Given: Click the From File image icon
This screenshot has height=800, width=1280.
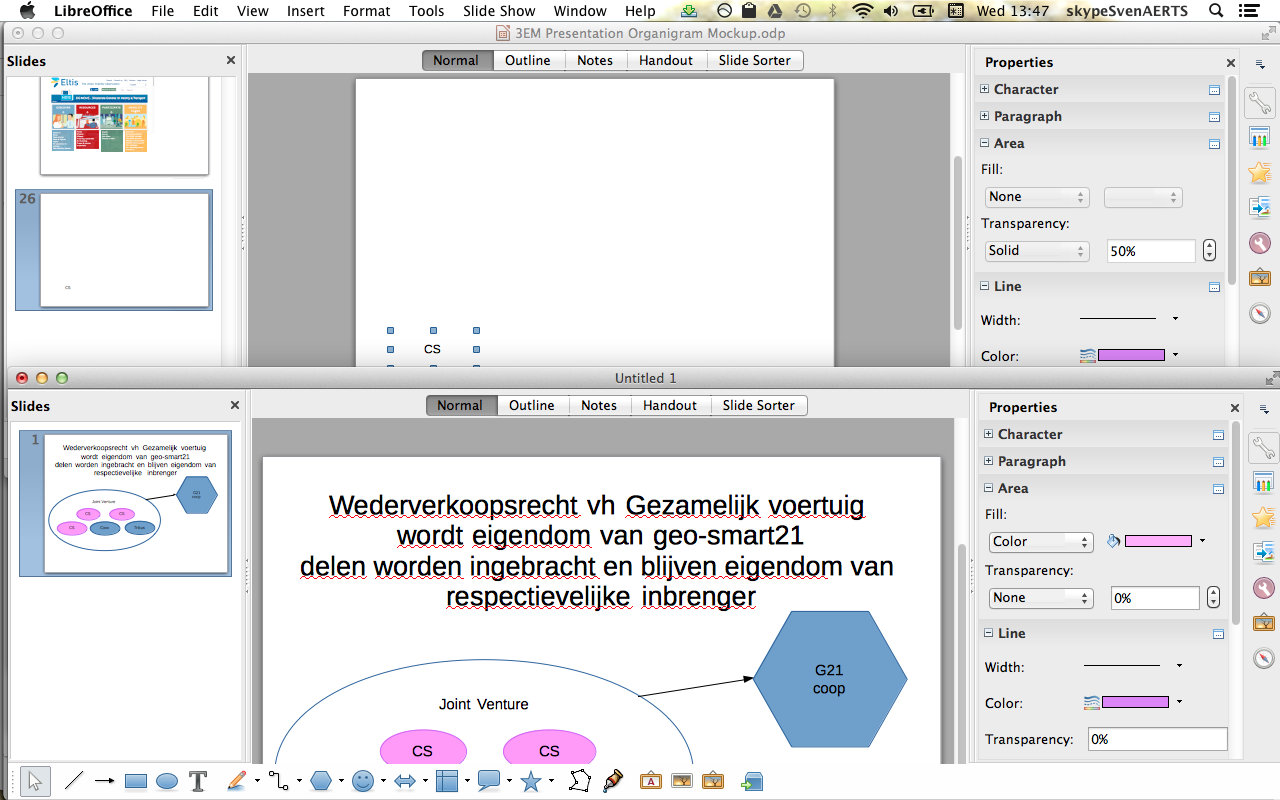Looking at the screenshot, I should (x=682, y=781).
